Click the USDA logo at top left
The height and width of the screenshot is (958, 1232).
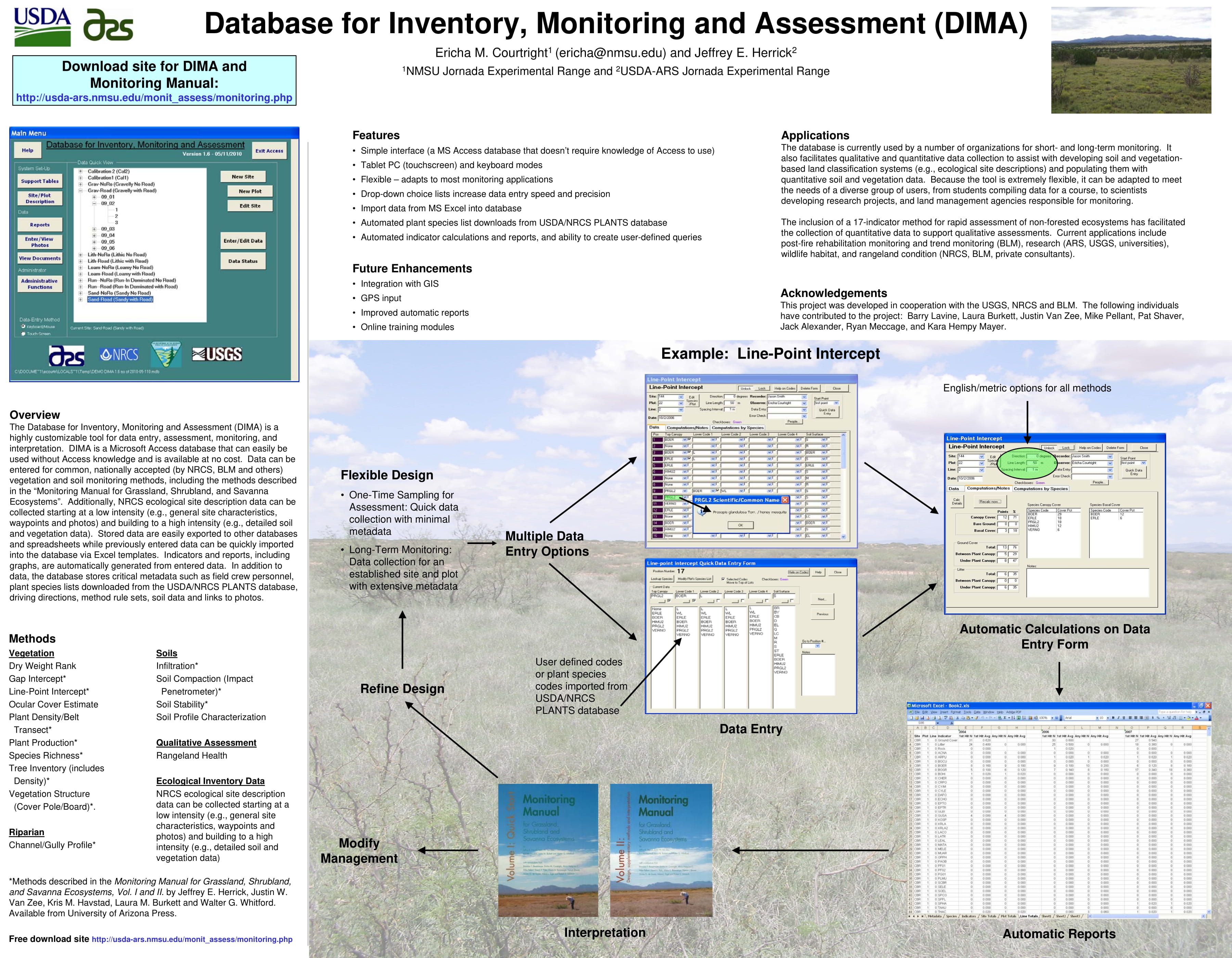42,26
